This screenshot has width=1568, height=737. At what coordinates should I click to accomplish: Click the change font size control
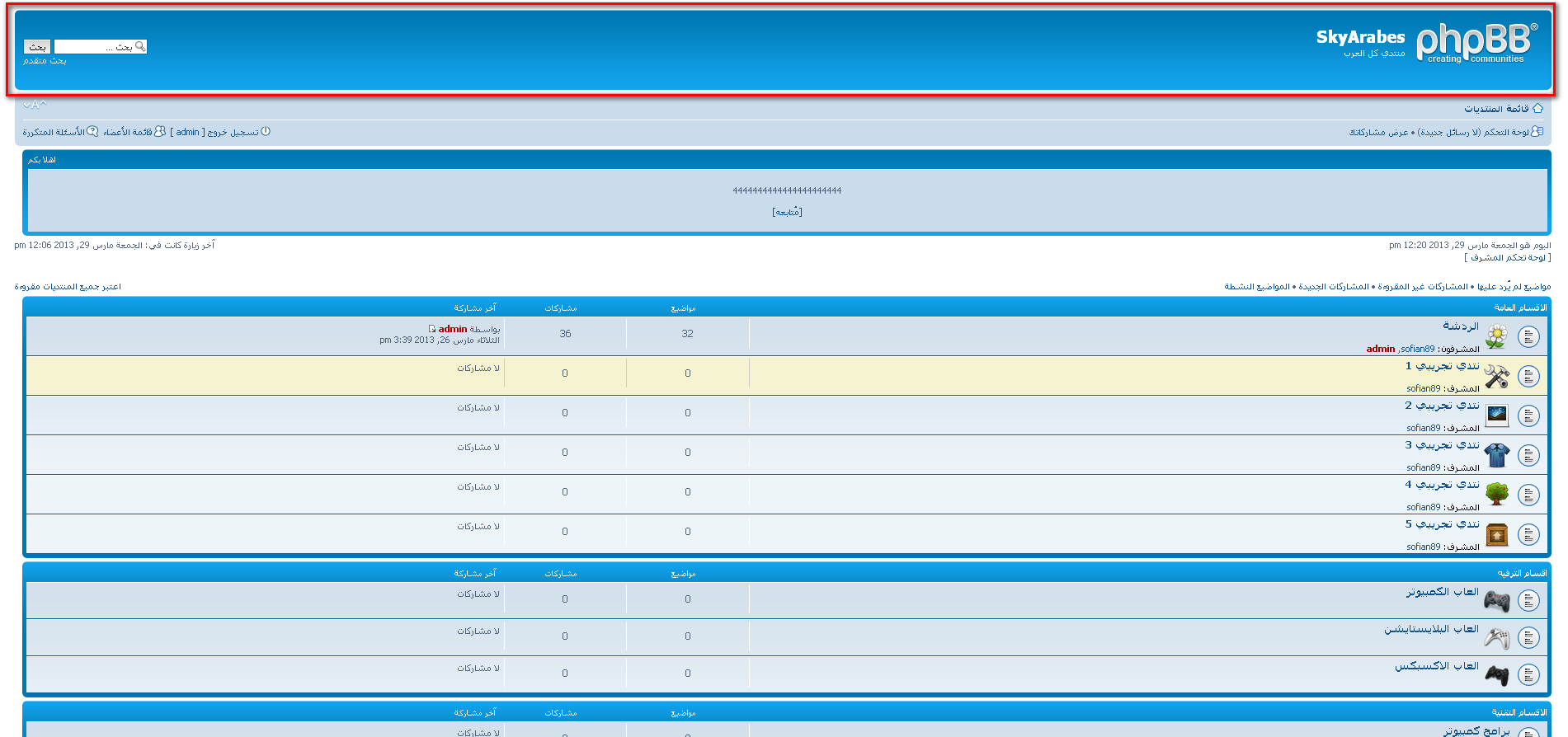click(x=35, y=105)
